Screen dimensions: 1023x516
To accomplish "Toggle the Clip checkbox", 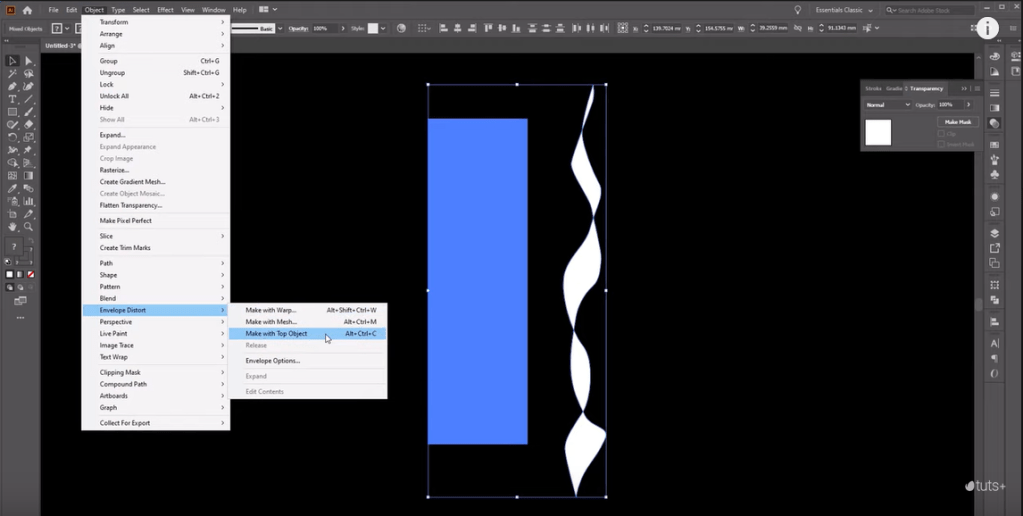I will click(941, 133).
